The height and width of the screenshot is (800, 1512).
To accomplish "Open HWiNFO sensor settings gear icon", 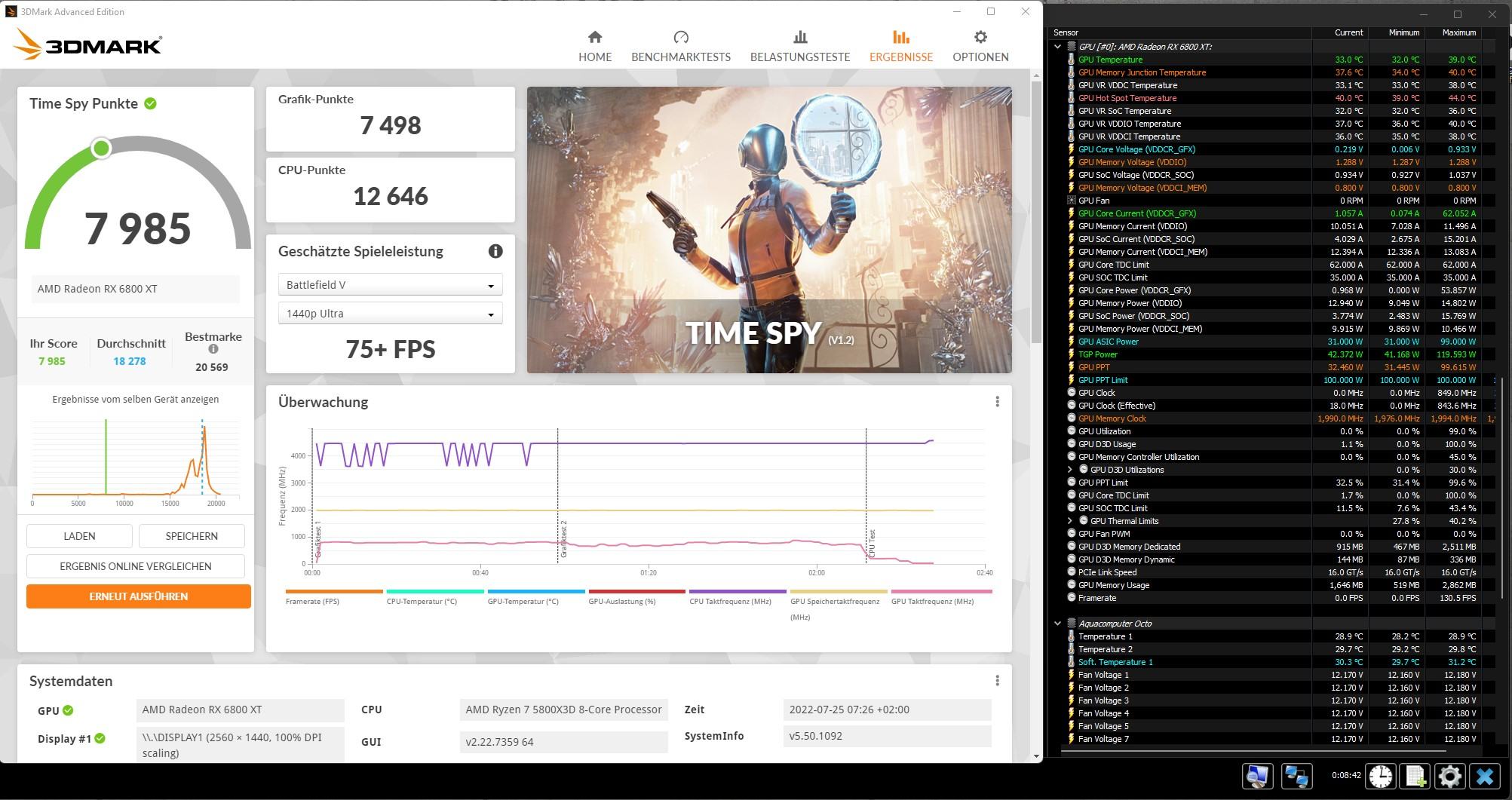I will tap(1449, 776).
